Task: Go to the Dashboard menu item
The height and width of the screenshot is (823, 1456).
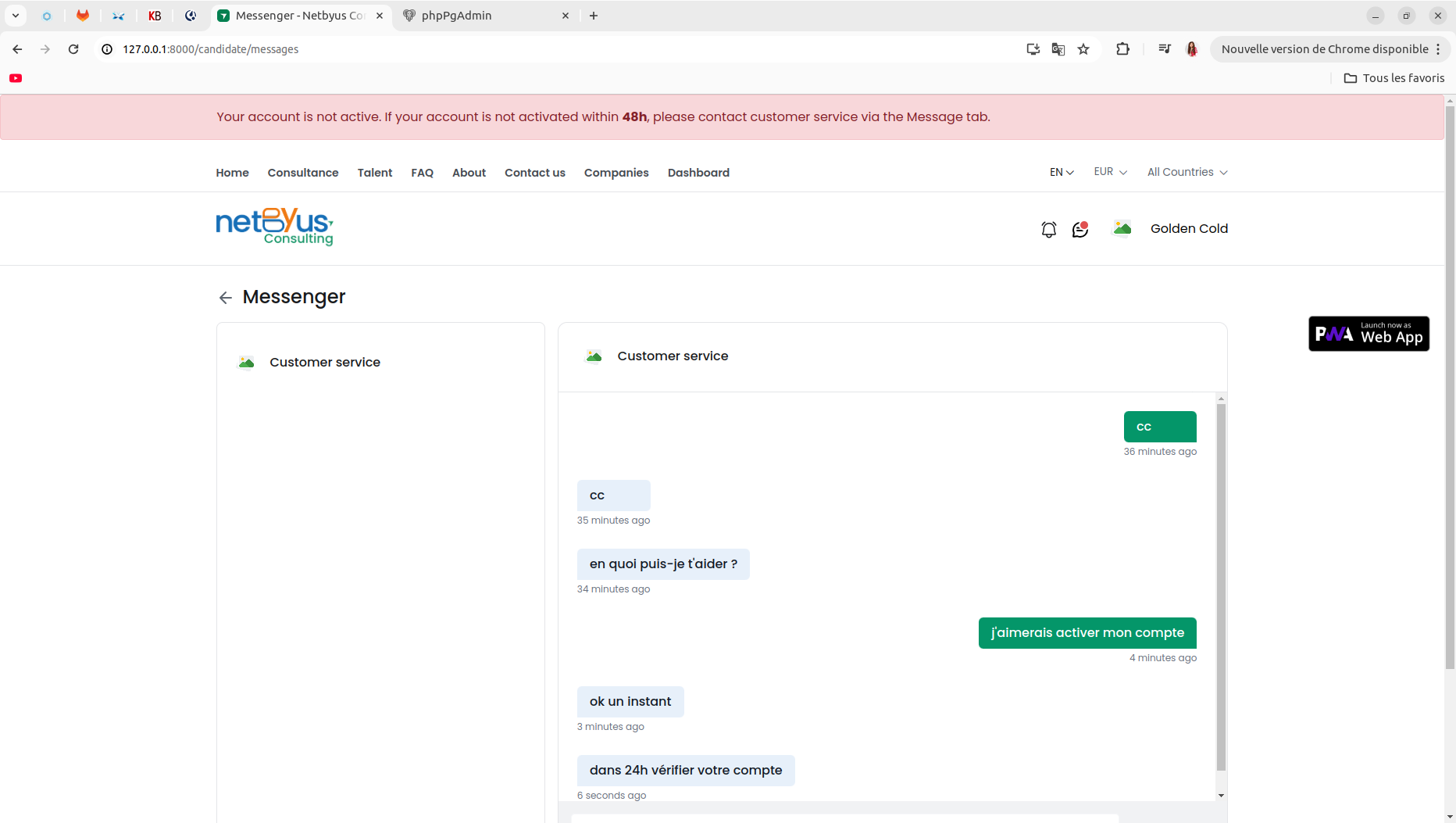Action: [x=698, y=173]
